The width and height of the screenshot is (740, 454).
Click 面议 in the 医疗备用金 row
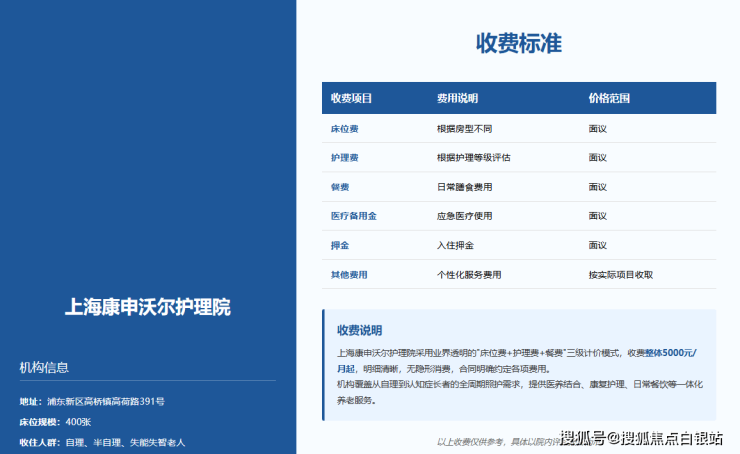click(597, 216)
